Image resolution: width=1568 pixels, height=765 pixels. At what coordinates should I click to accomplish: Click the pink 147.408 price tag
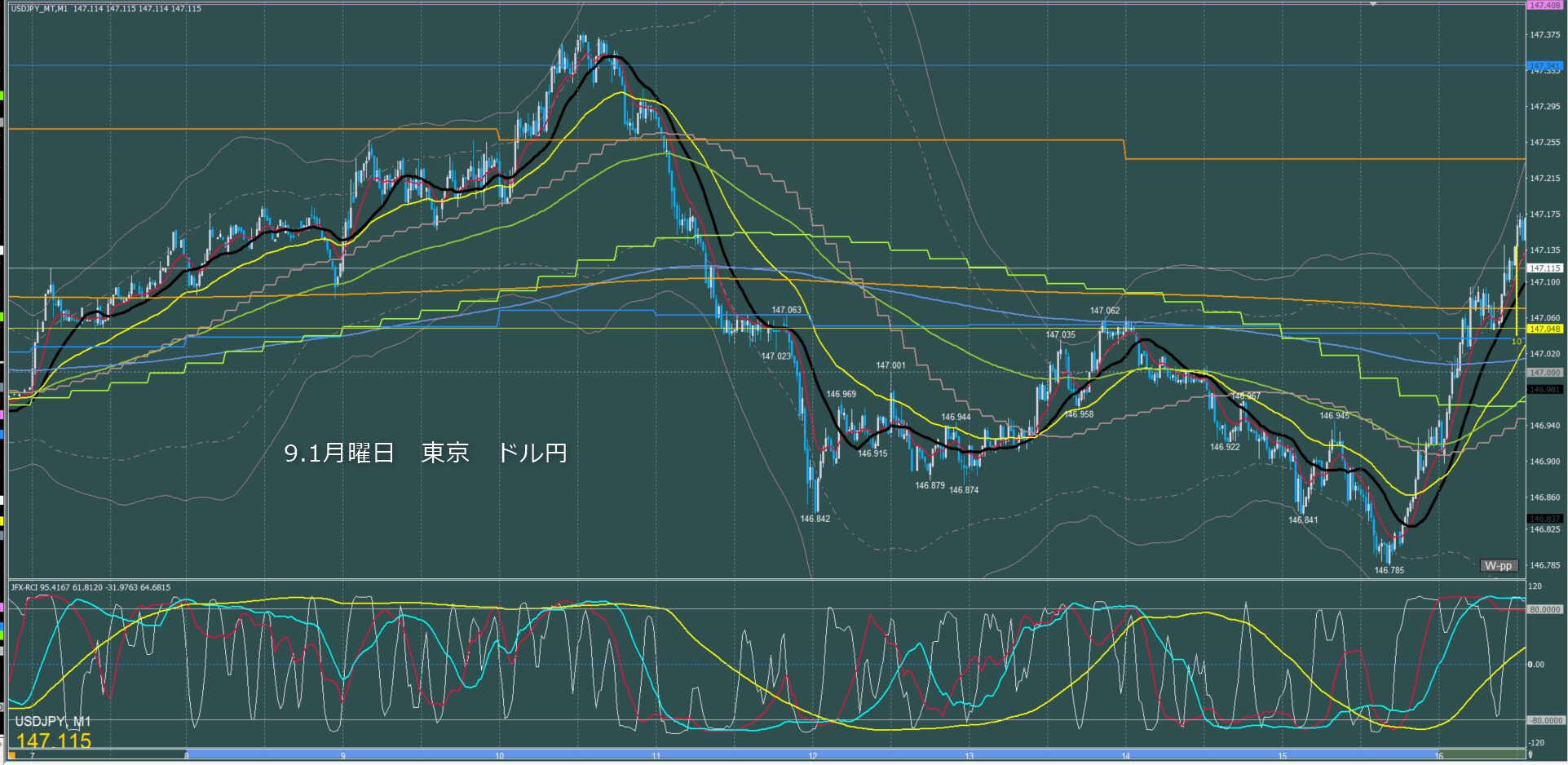(x=1544, y=5)
